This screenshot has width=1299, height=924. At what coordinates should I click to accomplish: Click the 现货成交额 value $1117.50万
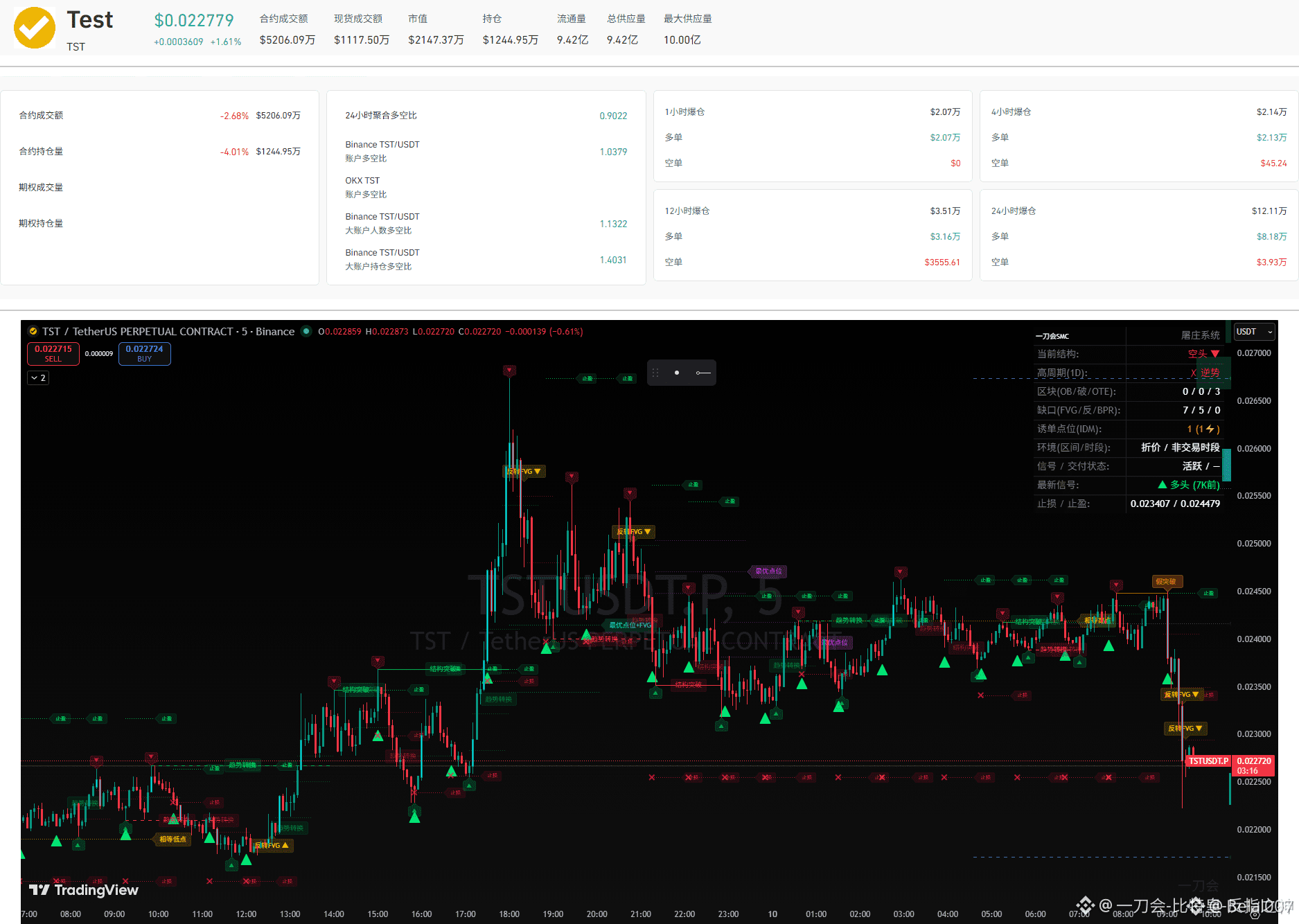click(x=362, y=40)
